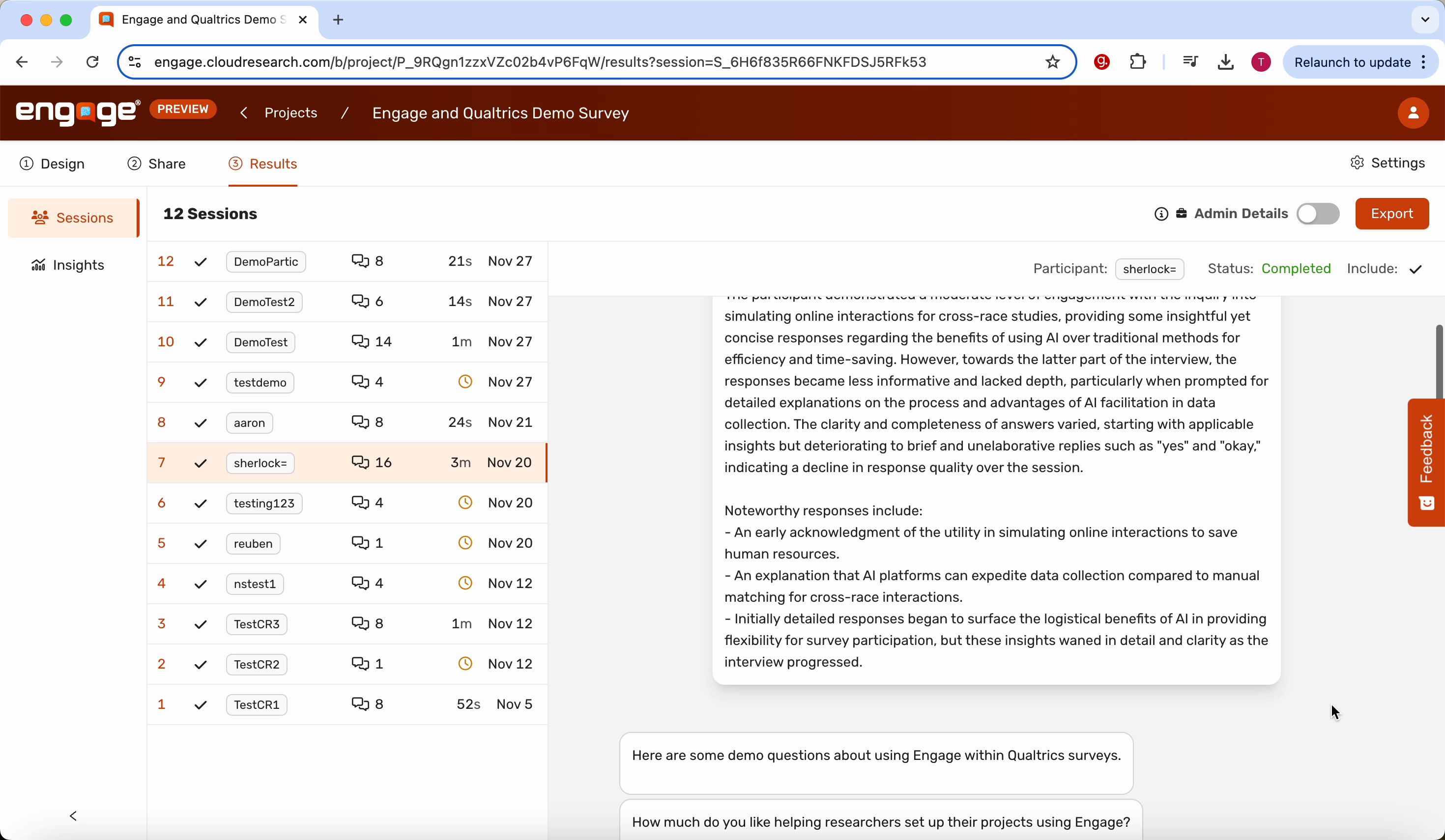1445x840 pixels.
Task: Select the DemoPartic session tag
Action: pyautogui.click(x=266, y=261)
